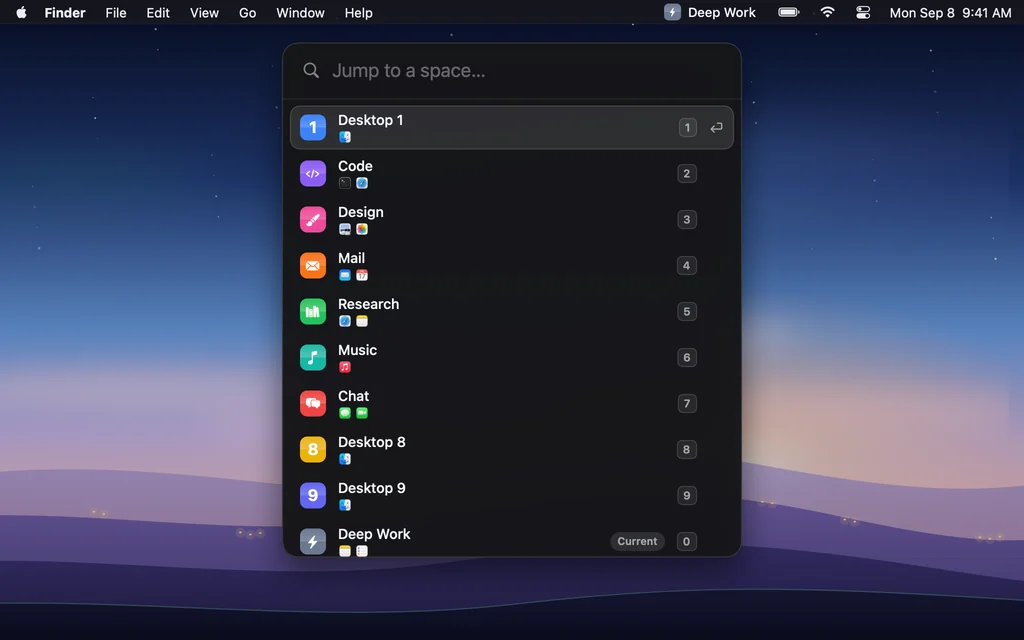Click the Deep Work label in menu bar
The width and height of the screenshot is (1024, 640).
pyautogui.click(x=722, y=12)
